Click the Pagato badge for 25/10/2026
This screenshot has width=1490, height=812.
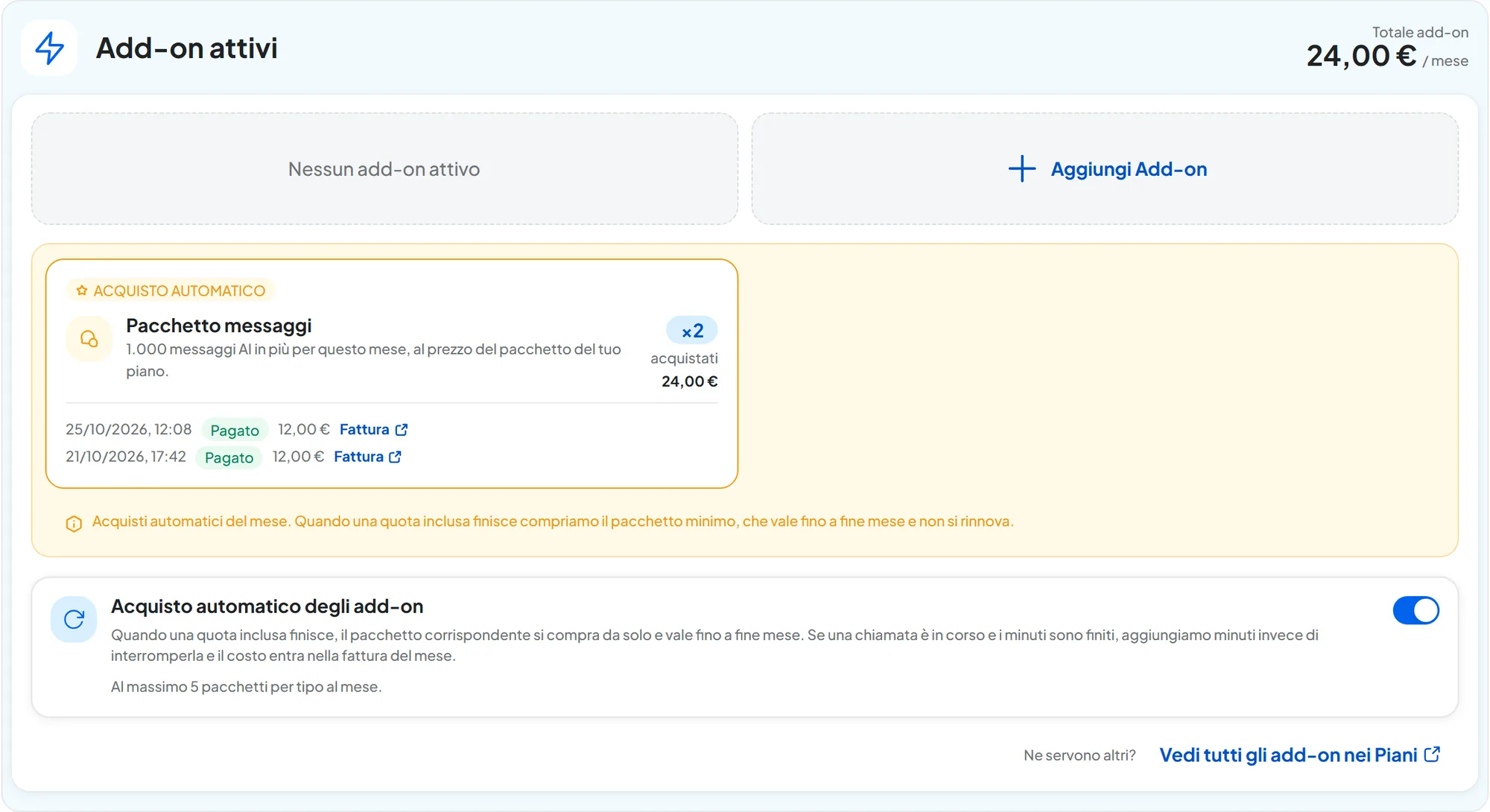click(235, 430)
